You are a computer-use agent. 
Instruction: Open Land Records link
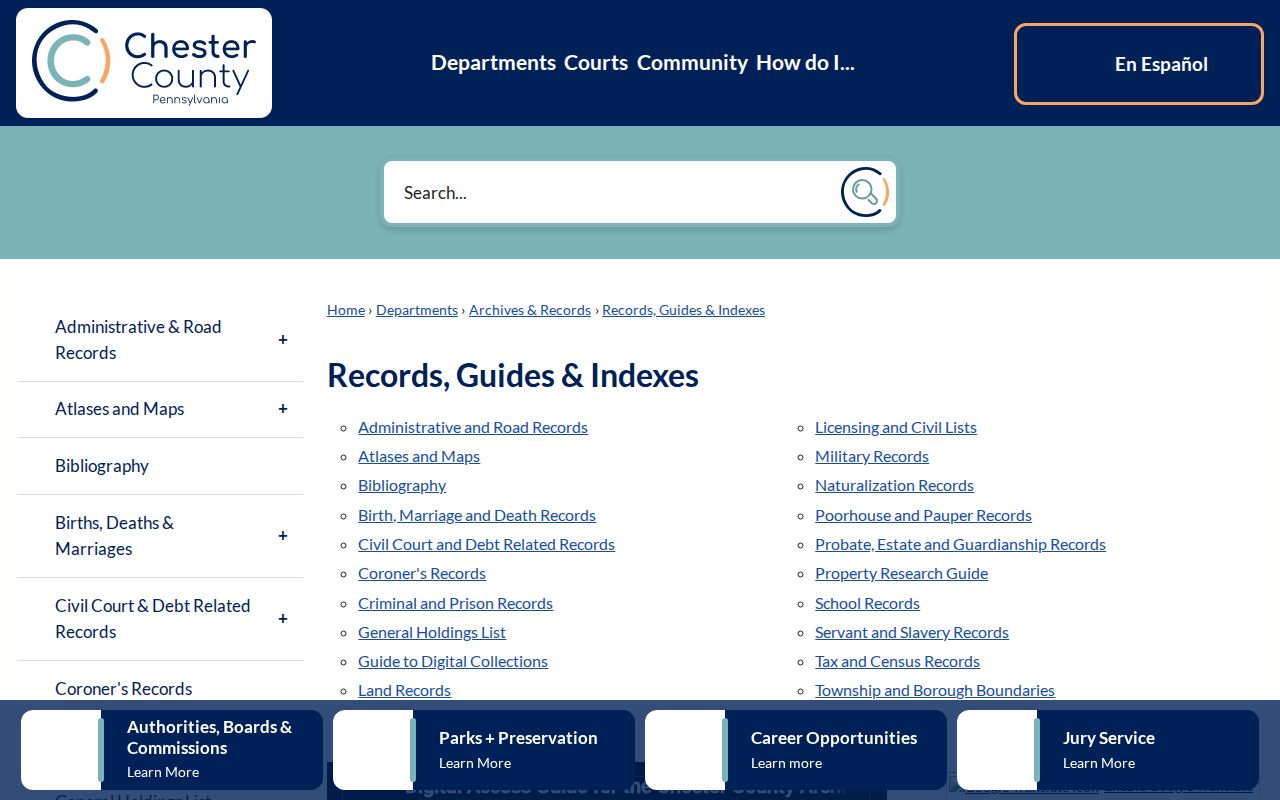click(x=404, y=690)
